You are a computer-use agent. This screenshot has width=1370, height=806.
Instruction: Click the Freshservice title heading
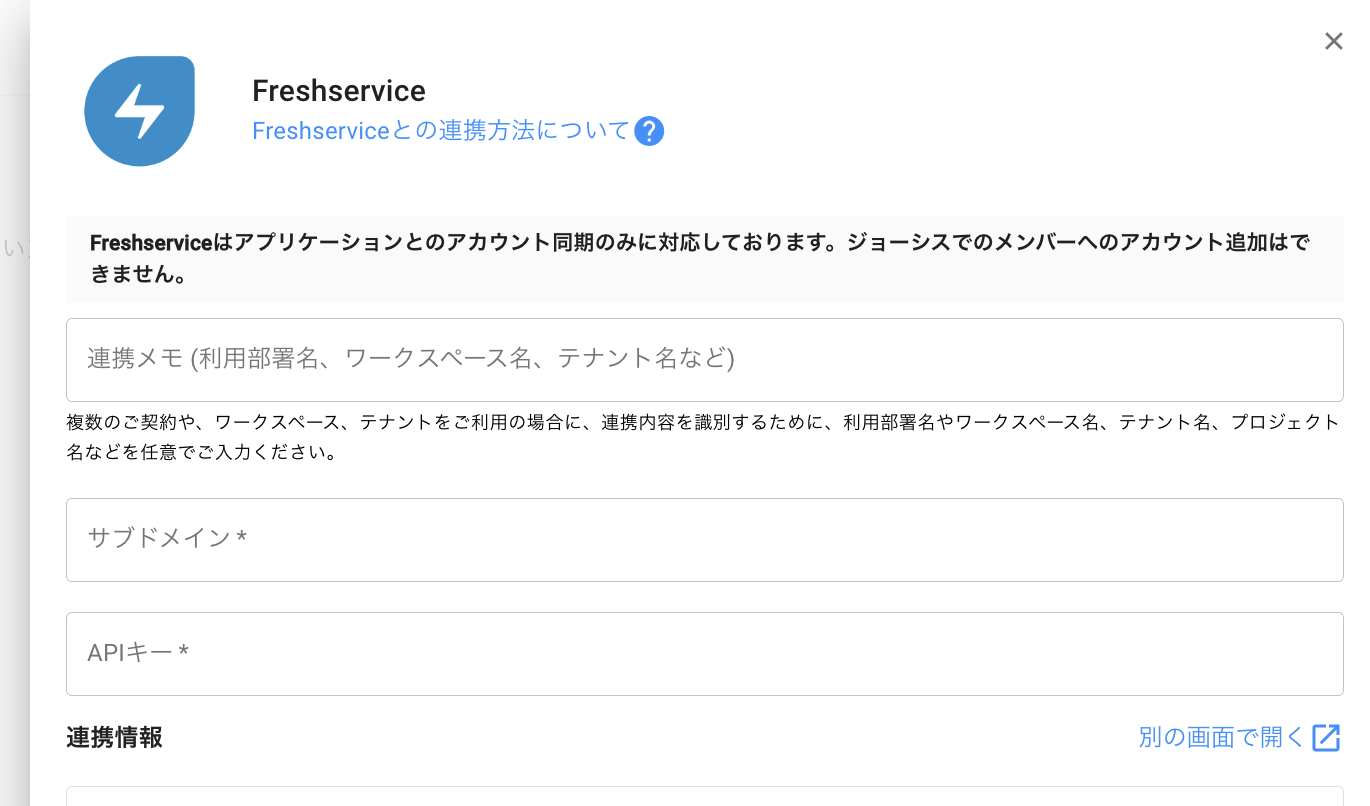click(339, 91)
